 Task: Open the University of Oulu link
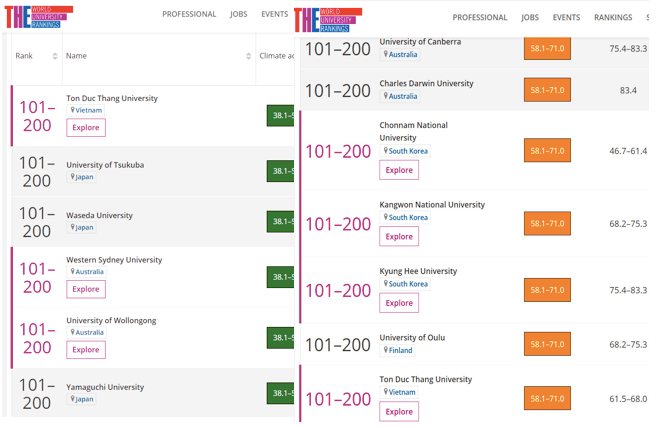(x=412, y=338)
